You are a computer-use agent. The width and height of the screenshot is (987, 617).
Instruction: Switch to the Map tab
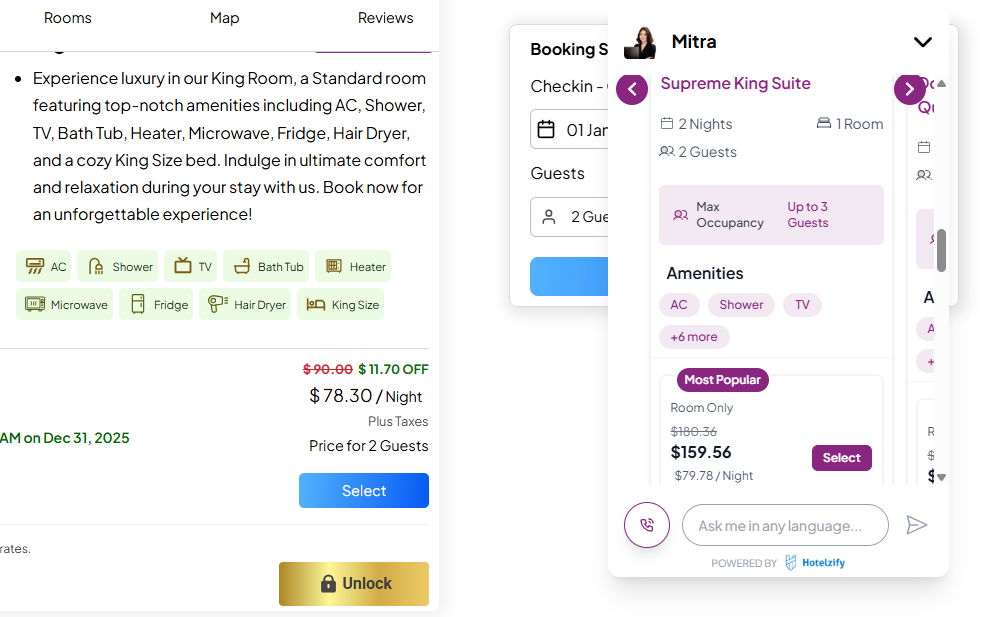[225, 18]
